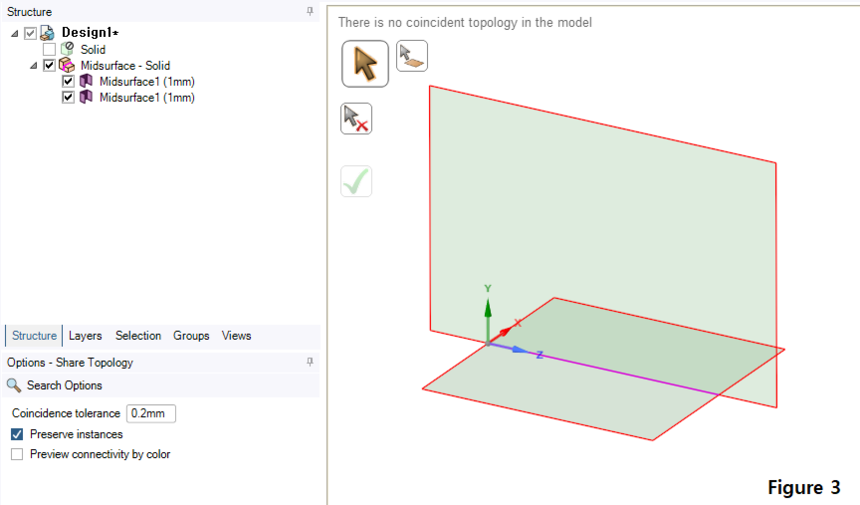Open the Groups tab

[x=191, y=336]
